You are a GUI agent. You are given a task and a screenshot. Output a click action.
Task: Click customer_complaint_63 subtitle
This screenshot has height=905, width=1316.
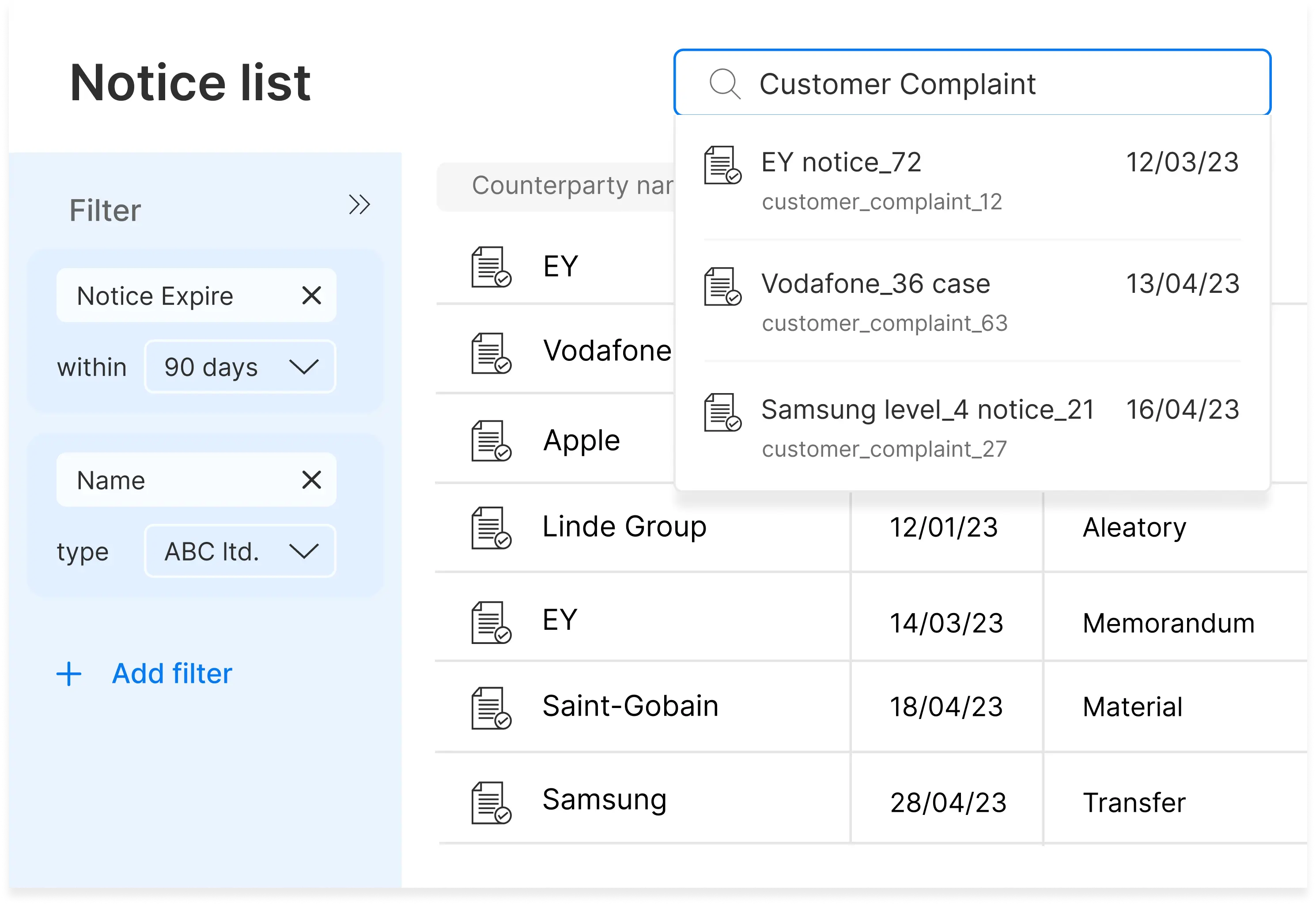885,323
